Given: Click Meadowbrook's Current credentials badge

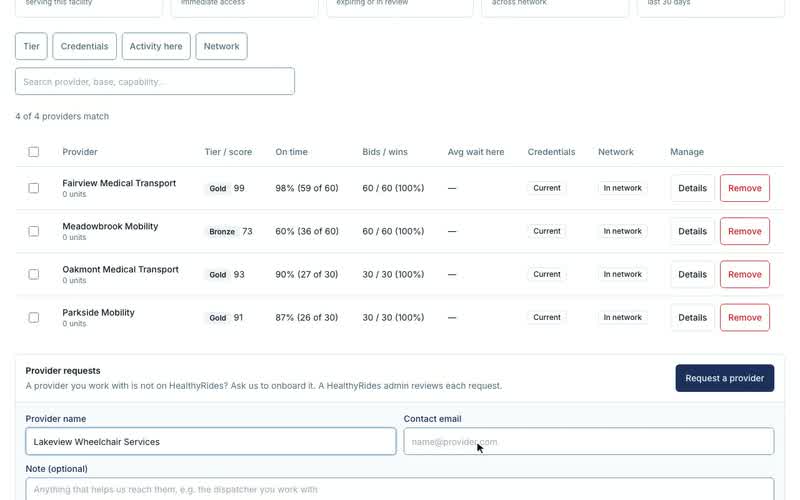Looking at the screenshot, I should tap(547, 231).
